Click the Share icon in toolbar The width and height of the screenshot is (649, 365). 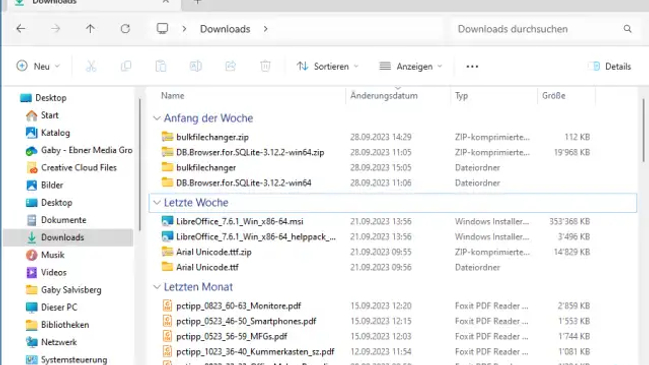click(231, 66)
